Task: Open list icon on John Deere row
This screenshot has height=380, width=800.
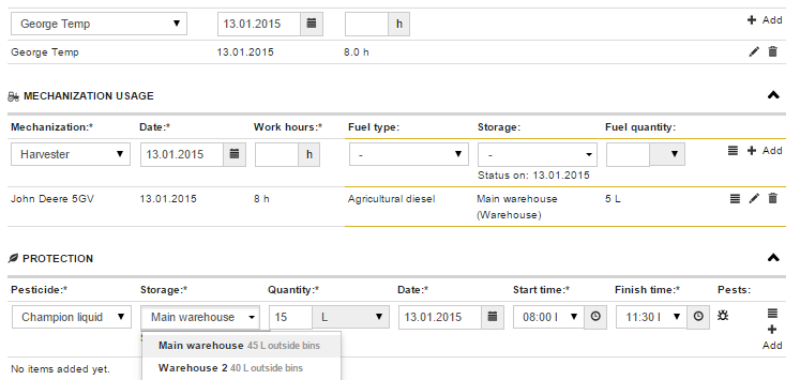Action: [x=735, y=199]
